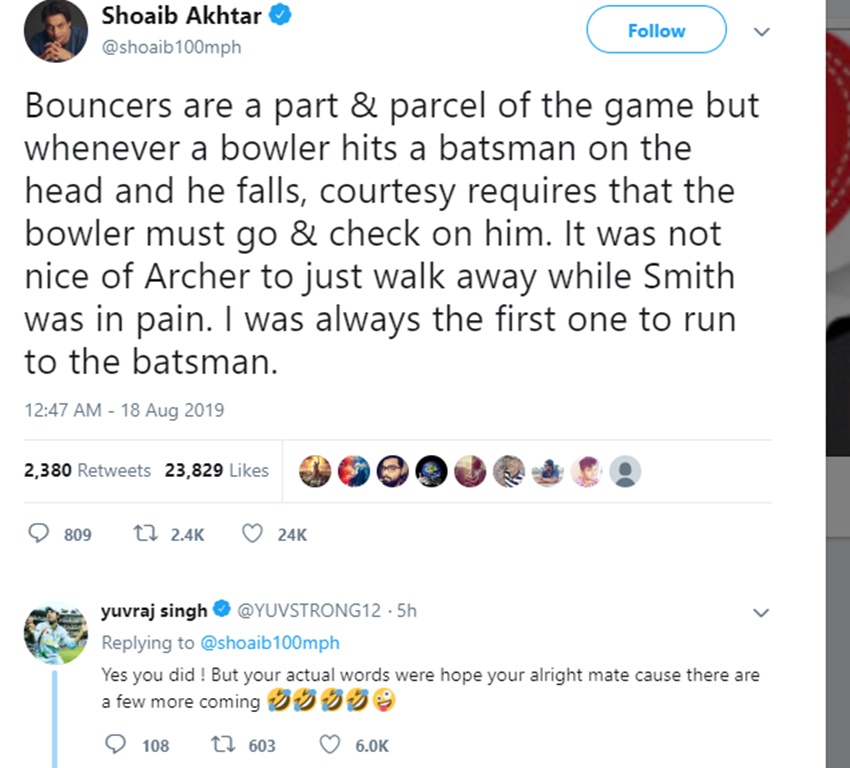Screen dimensions: 850x768
Task: Click Shoaib Akhtar's verified badge
Action: pos(282,17)
